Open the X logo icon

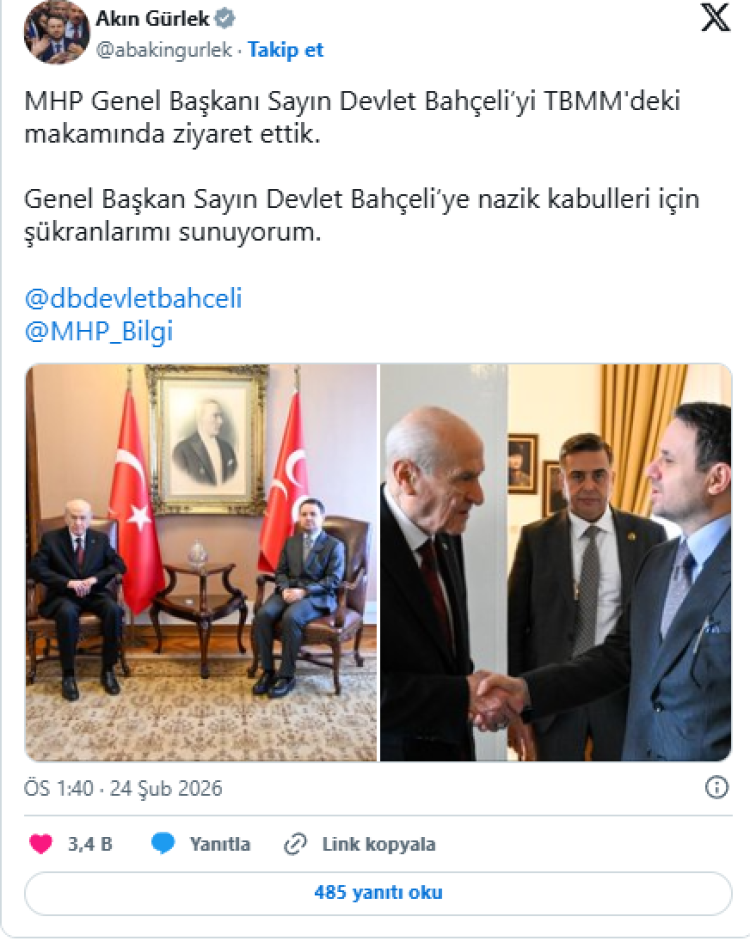tap(716, 18)
